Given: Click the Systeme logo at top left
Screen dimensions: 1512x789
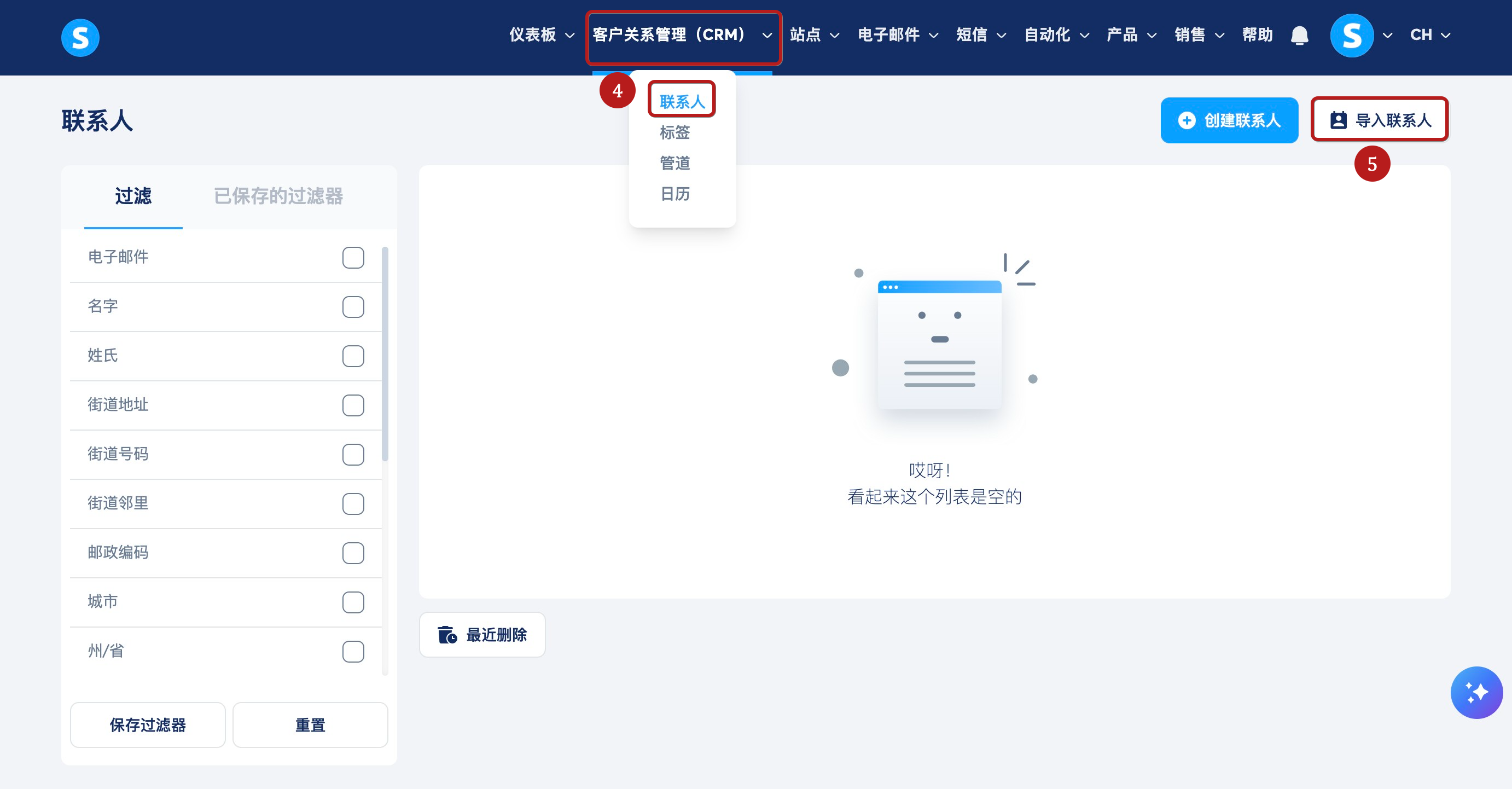Looking at the screenshot, I should (x=80, y=37).
